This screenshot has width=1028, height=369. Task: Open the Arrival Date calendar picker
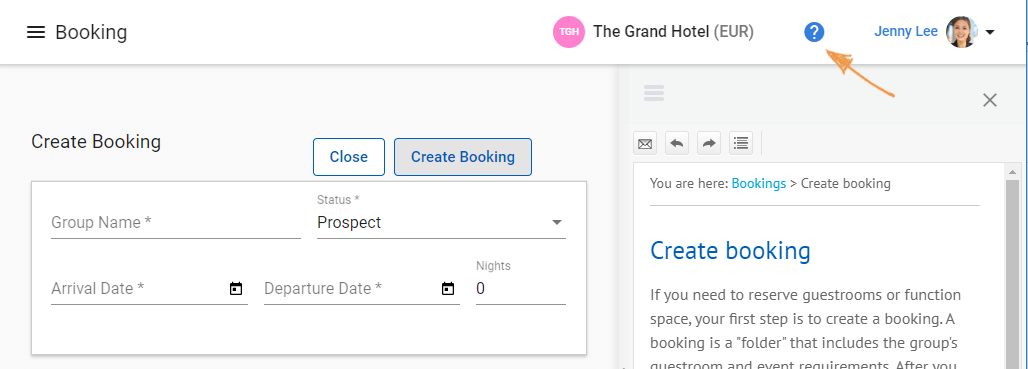(236, 288)
